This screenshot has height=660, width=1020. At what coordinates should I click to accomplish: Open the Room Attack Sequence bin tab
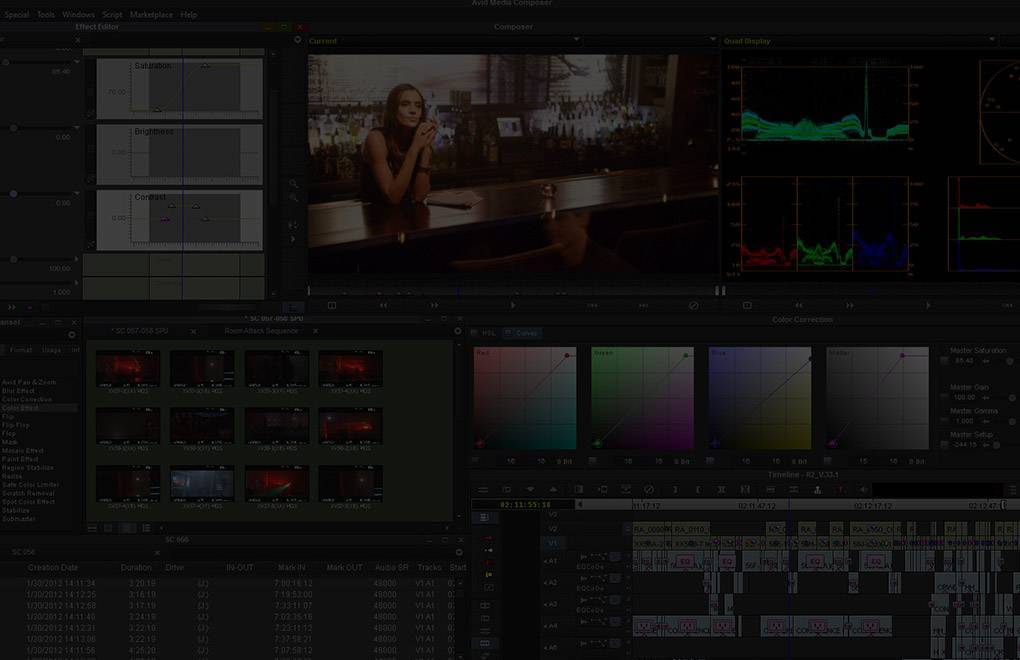coord(261,331)
